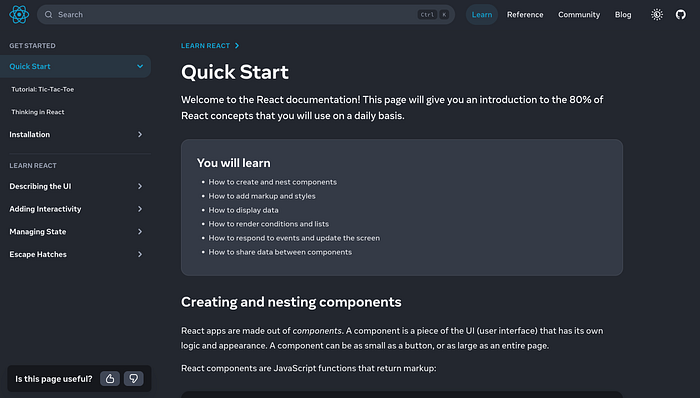Viewport: 700px width, 398px height.
Task: Click the thumbs down feedback icon
Action: click(133, 379)
